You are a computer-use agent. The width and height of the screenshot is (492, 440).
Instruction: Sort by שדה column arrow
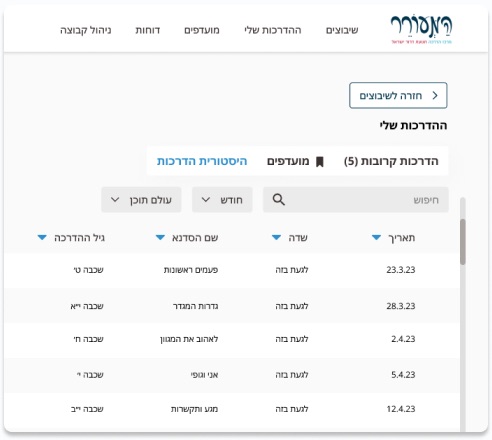276,238
